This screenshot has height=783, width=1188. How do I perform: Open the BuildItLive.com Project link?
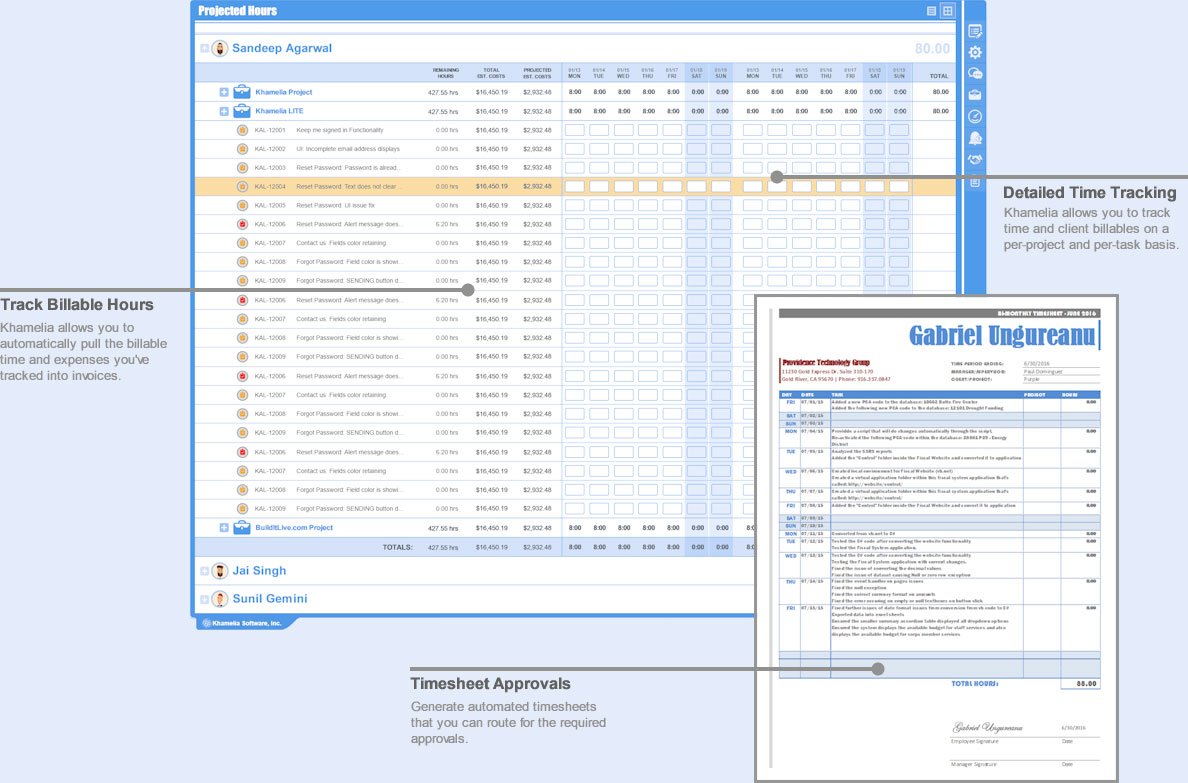point(294,528)
